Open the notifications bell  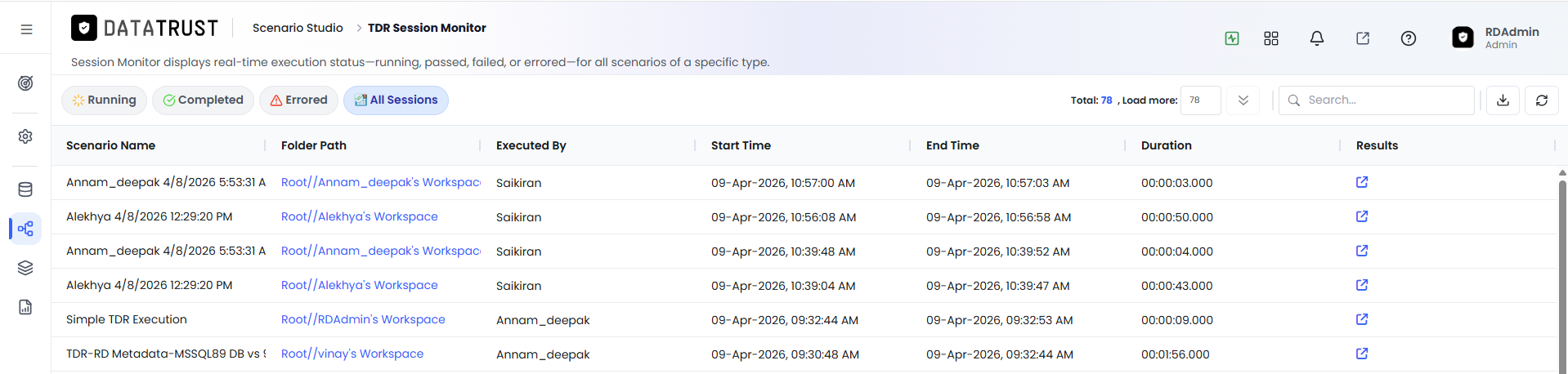pyautogui.click(x=1316, y=38)
